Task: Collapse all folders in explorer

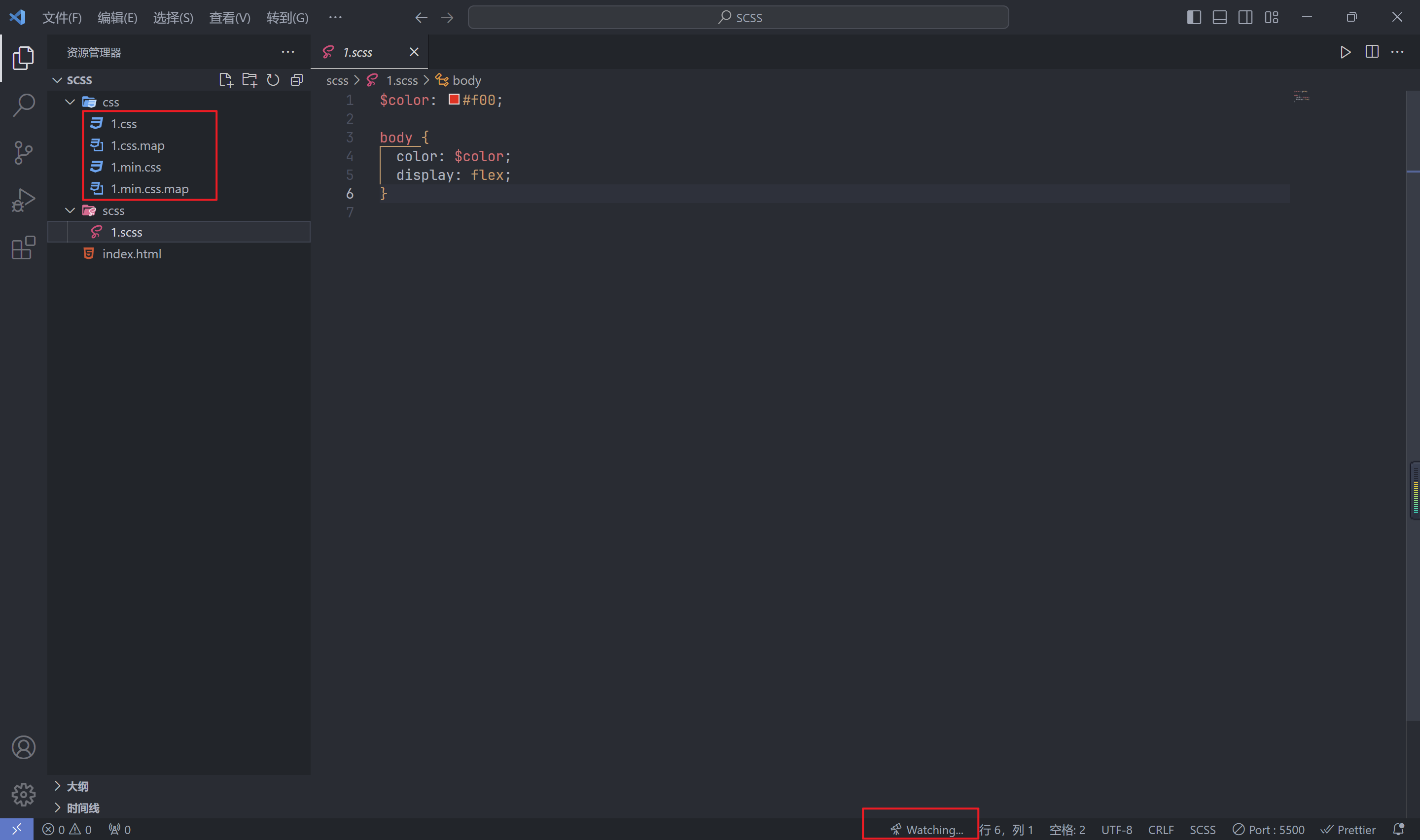Action: pos(296,80)
